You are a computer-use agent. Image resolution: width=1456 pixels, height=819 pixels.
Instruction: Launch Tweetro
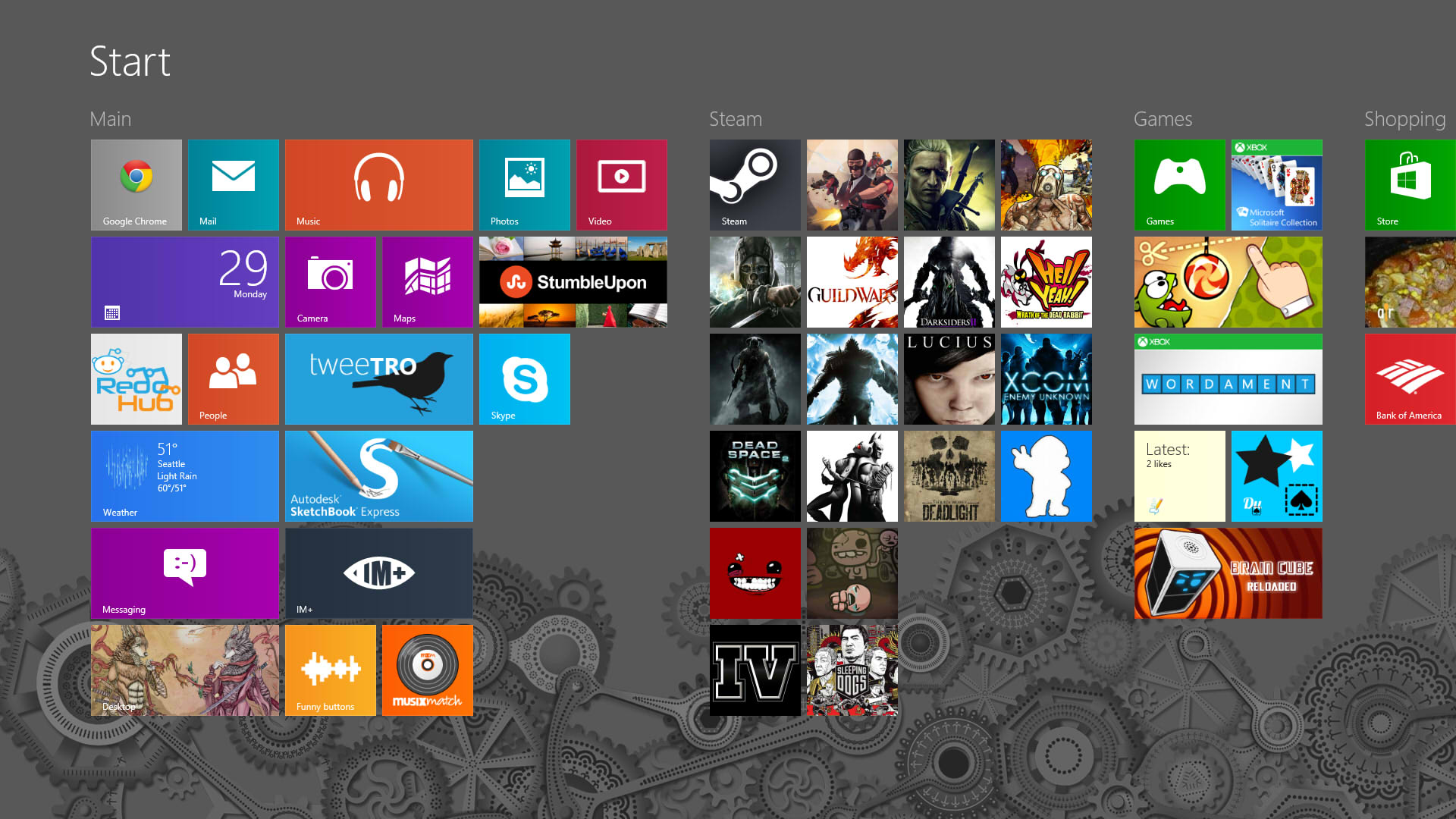tap(378, 378)
